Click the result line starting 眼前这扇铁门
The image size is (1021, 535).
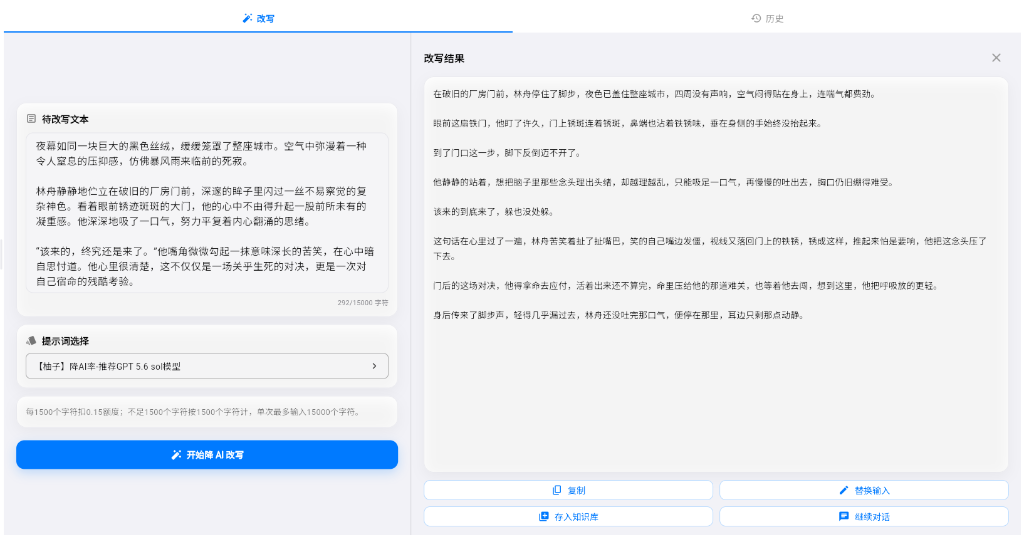[x=628, y=123]
